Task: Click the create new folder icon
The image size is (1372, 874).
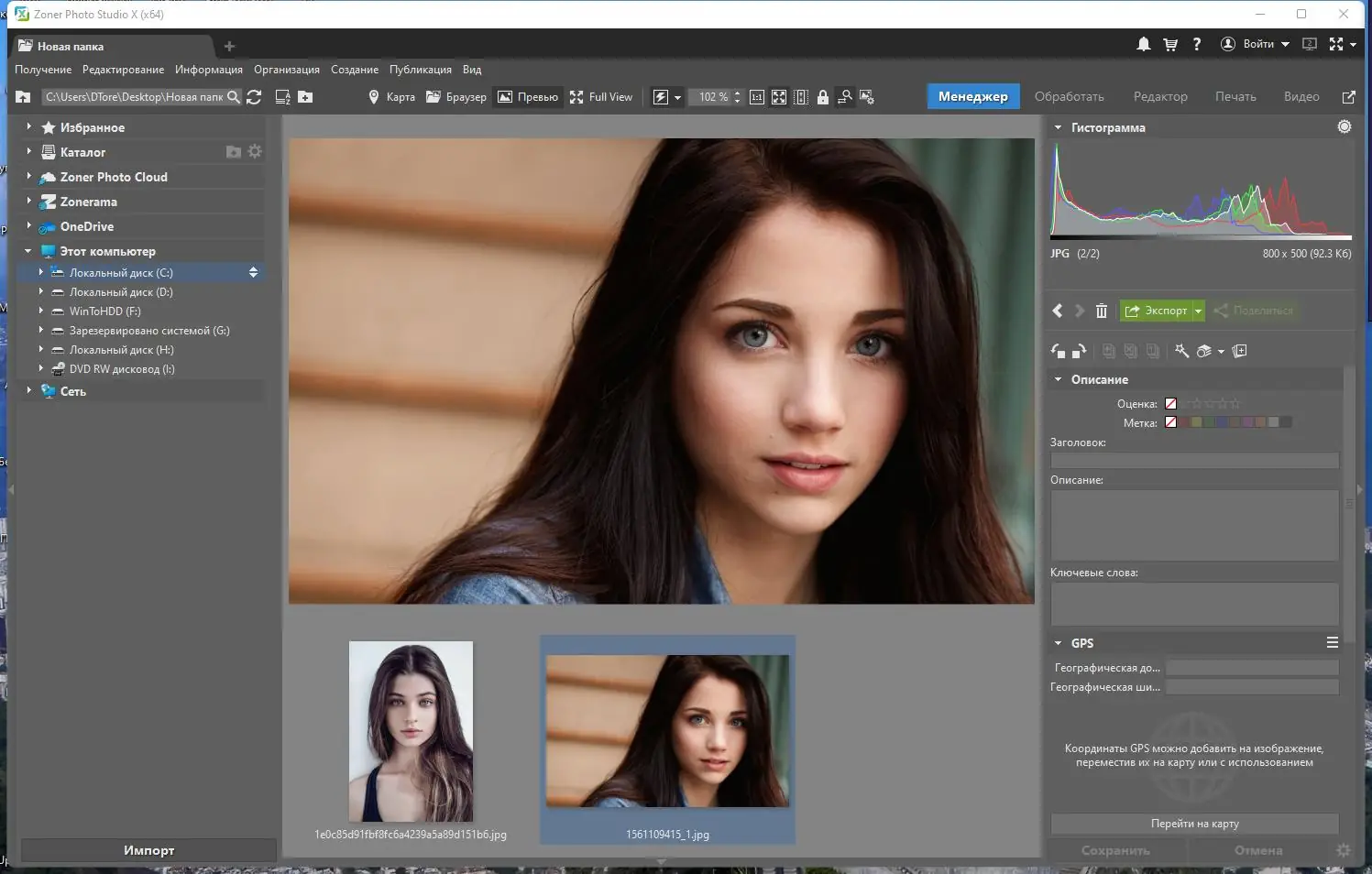Action: (x=305, y=96)
